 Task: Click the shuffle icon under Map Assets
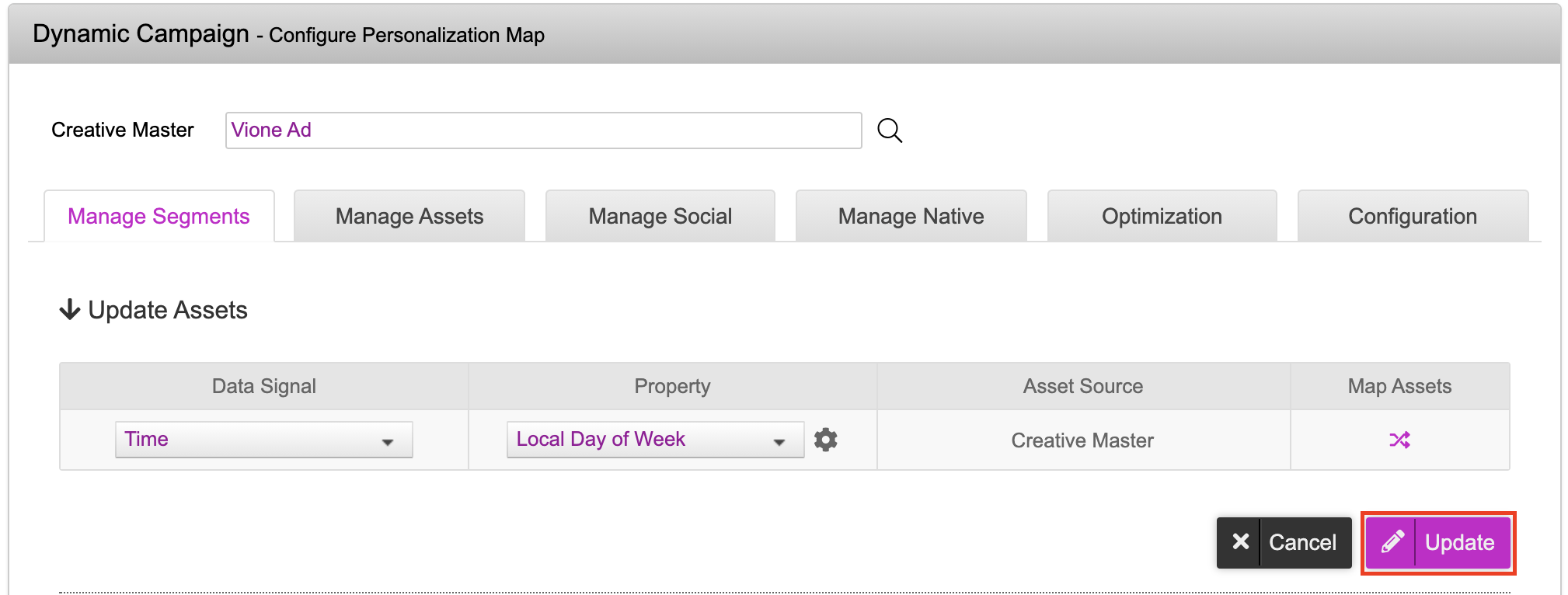[x=1399, y=440]
